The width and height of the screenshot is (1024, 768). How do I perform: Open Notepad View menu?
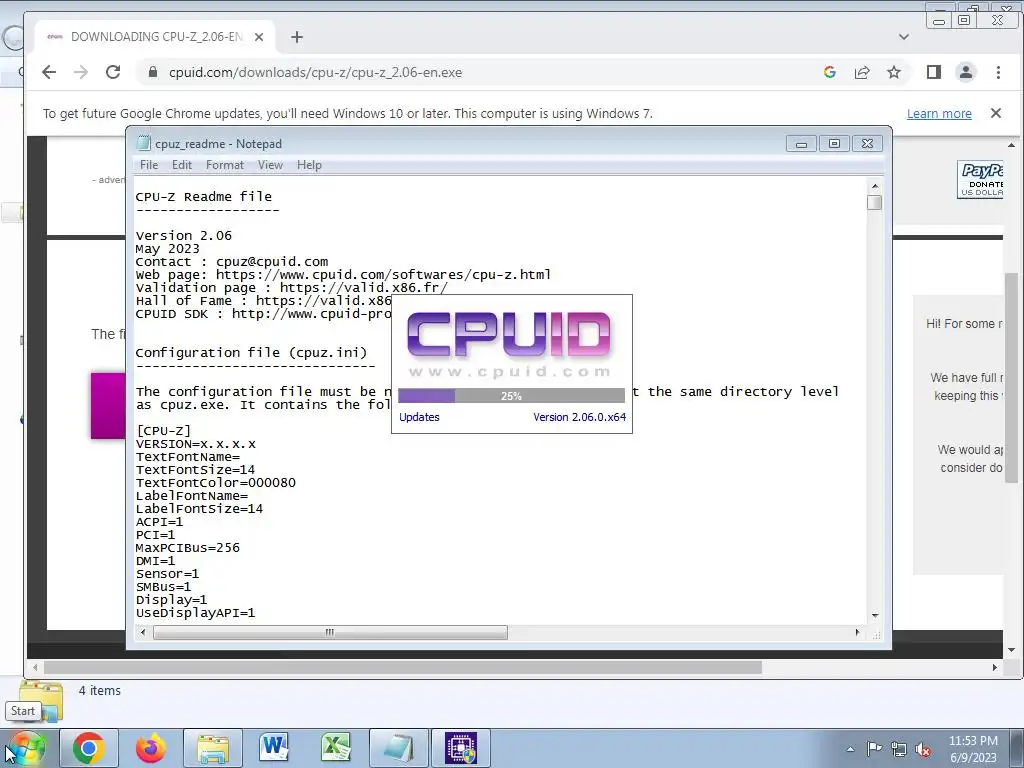pos(270,165)
